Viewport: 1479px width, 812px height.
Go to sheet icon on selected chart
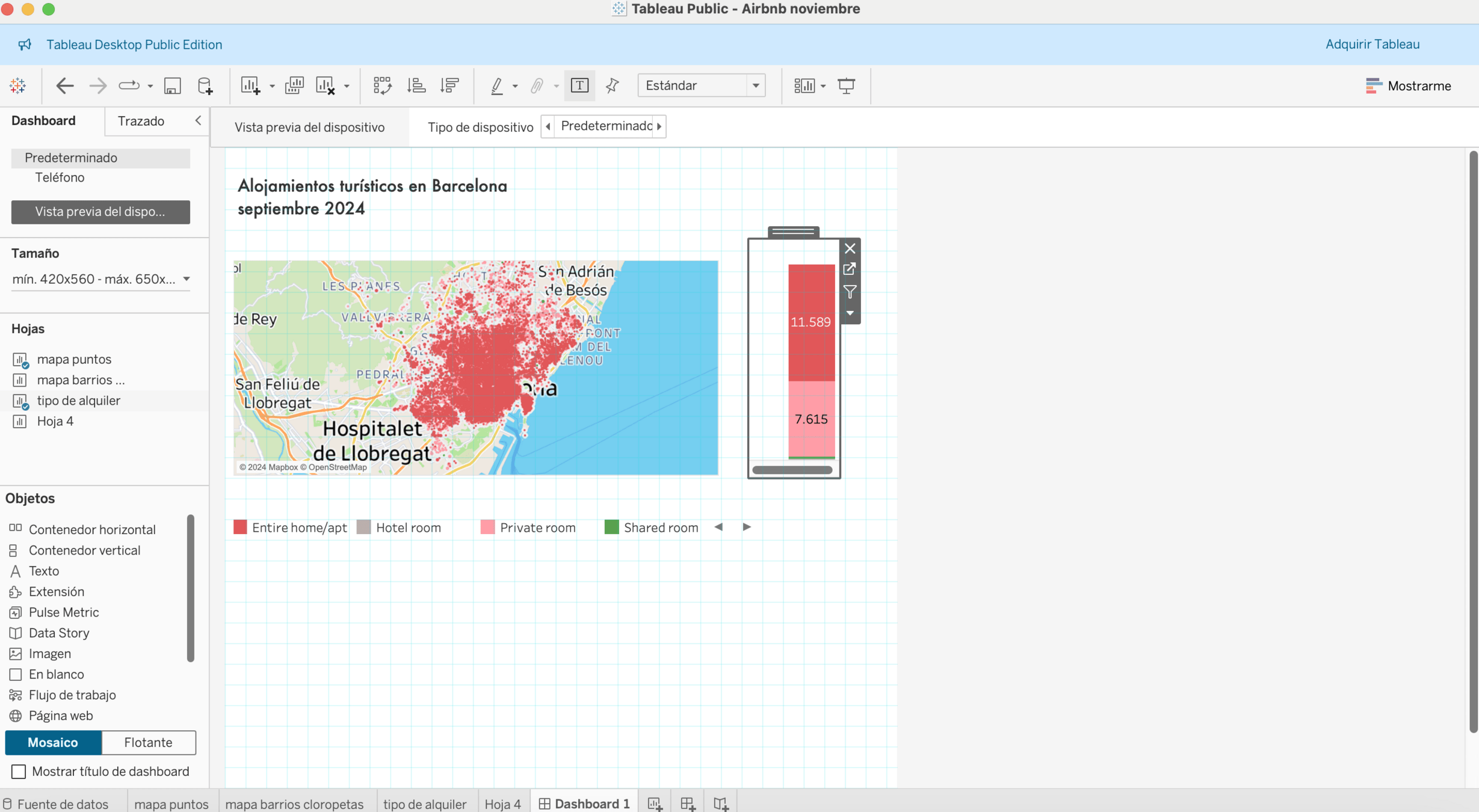(x=850, y=269)
